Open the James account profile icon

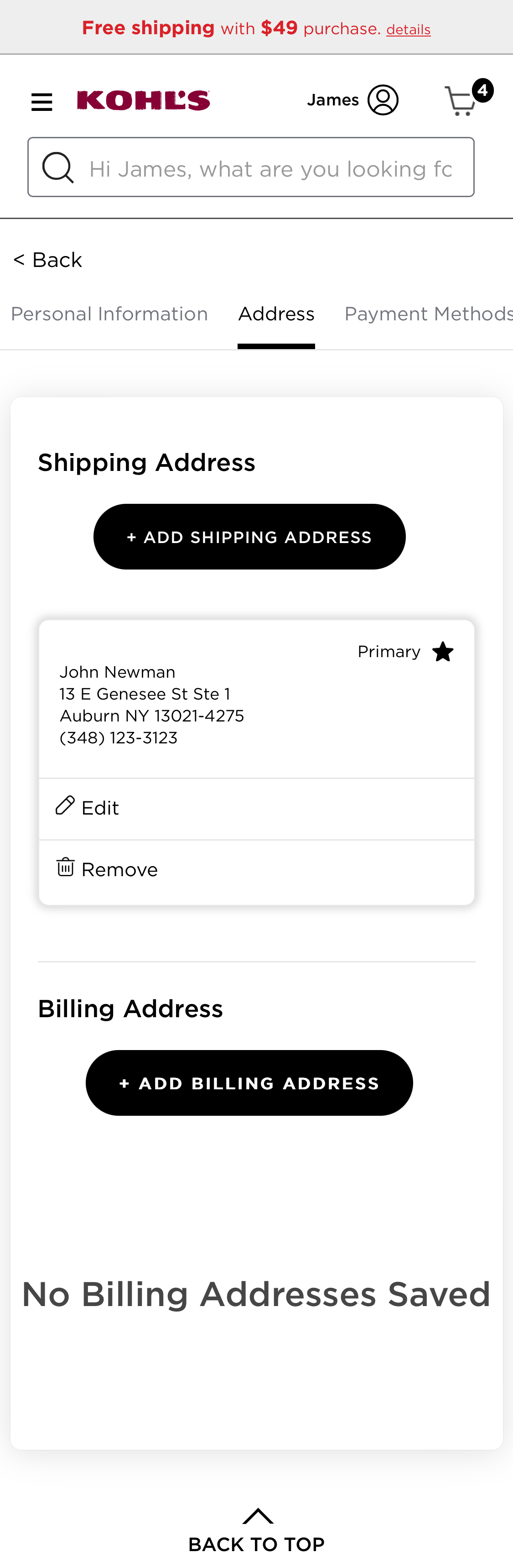pyautogui.click(x=382, y=99)
